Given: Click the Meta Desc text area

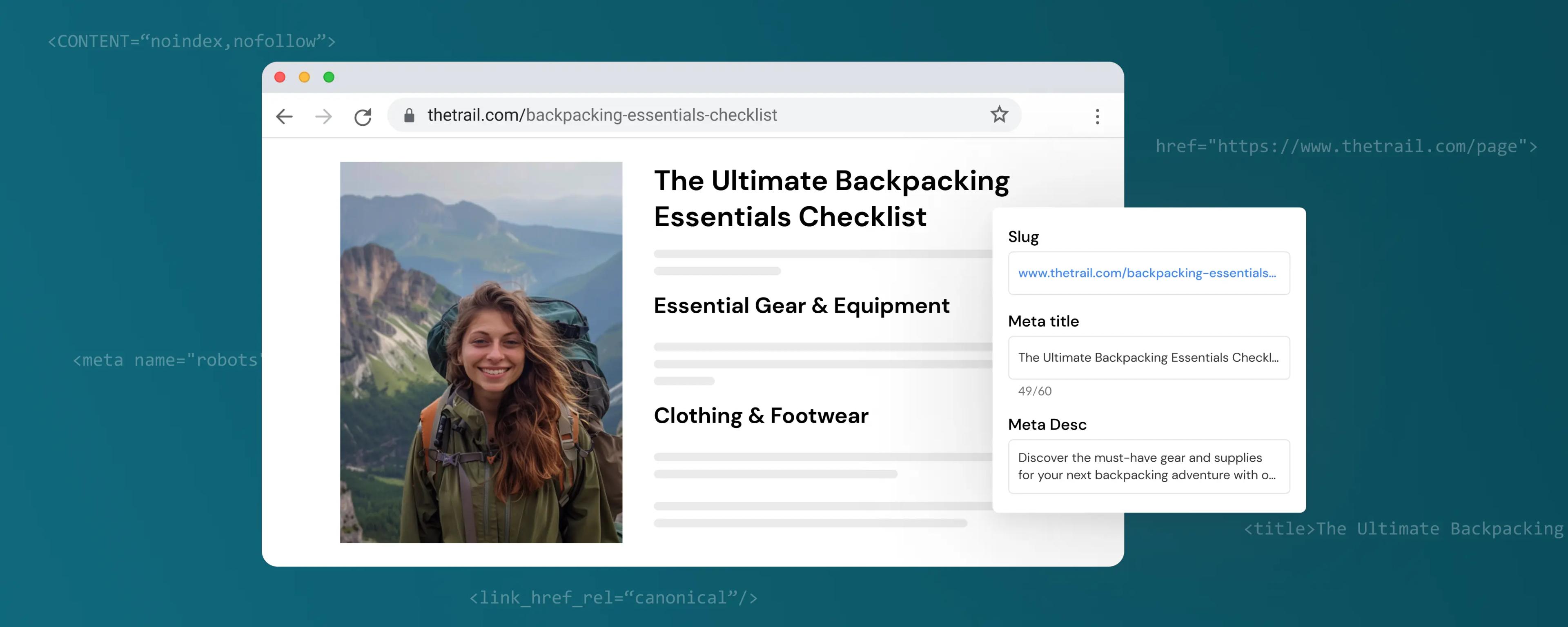Looking at the screenshot, I should (1149, 466).
